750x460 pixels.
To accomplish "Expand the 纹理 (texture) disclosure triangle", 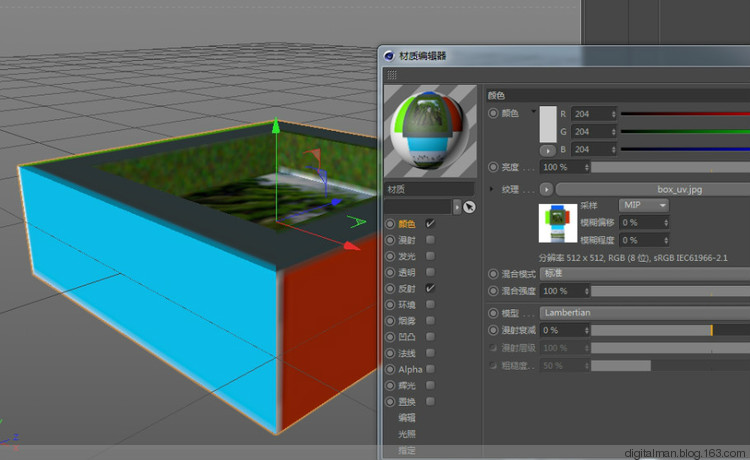I will point(491,188).
